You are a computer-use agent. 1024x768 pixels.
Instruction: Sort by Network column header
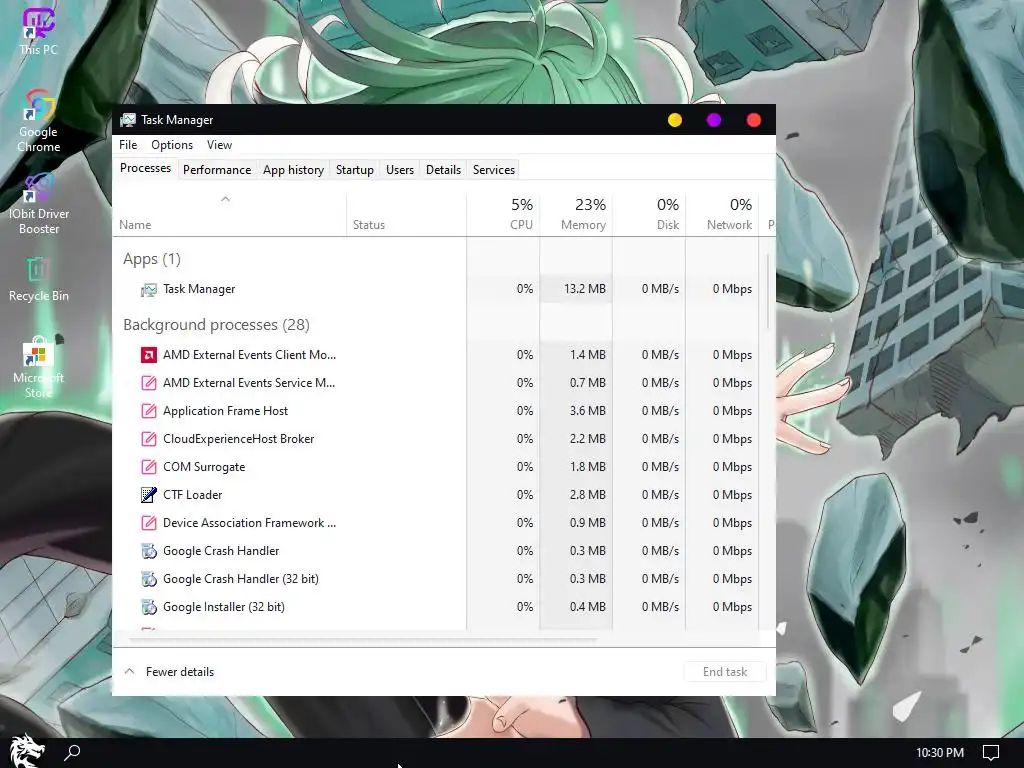coord(722,214)
